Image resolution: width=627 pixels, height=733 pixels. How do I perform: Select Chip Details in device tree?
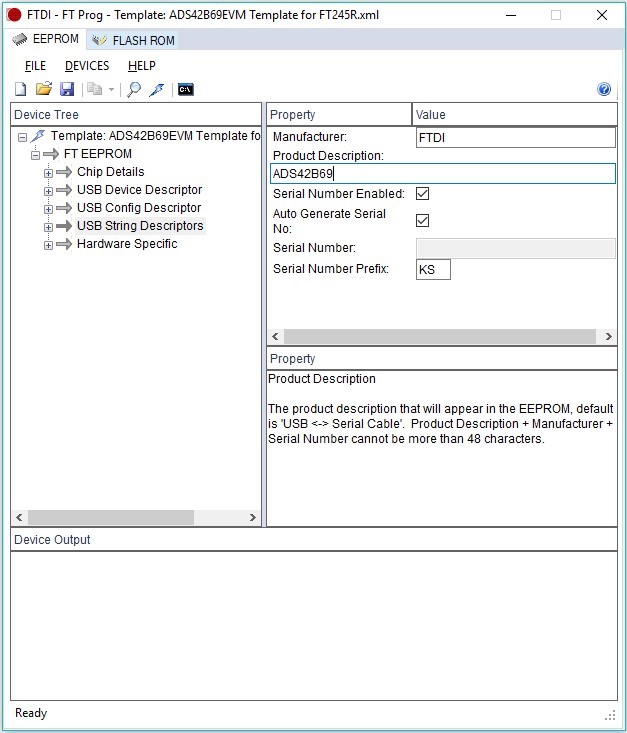pos(111,172)
